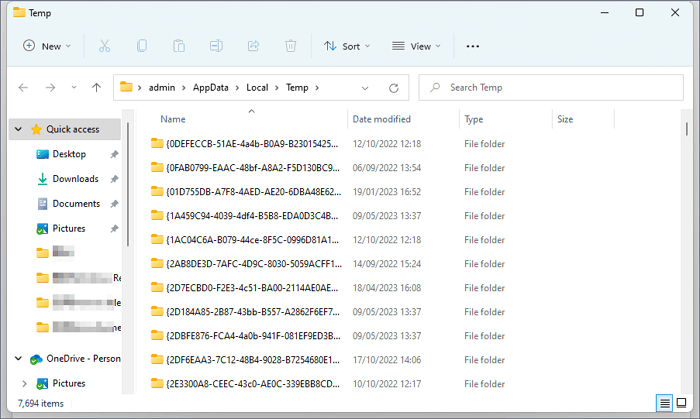Sort by the Size column header

click(x=565, y=119)
